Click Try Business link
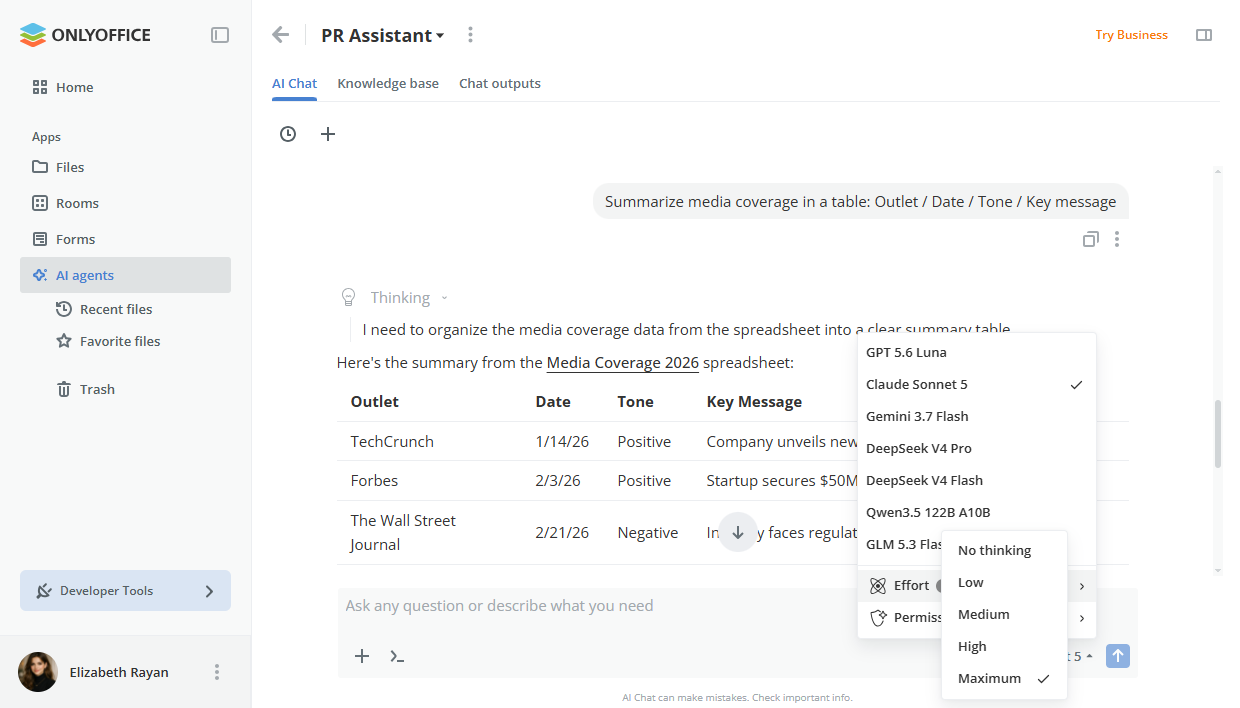The height and width of the screenshot is (708, 1240). point(1131,35)
